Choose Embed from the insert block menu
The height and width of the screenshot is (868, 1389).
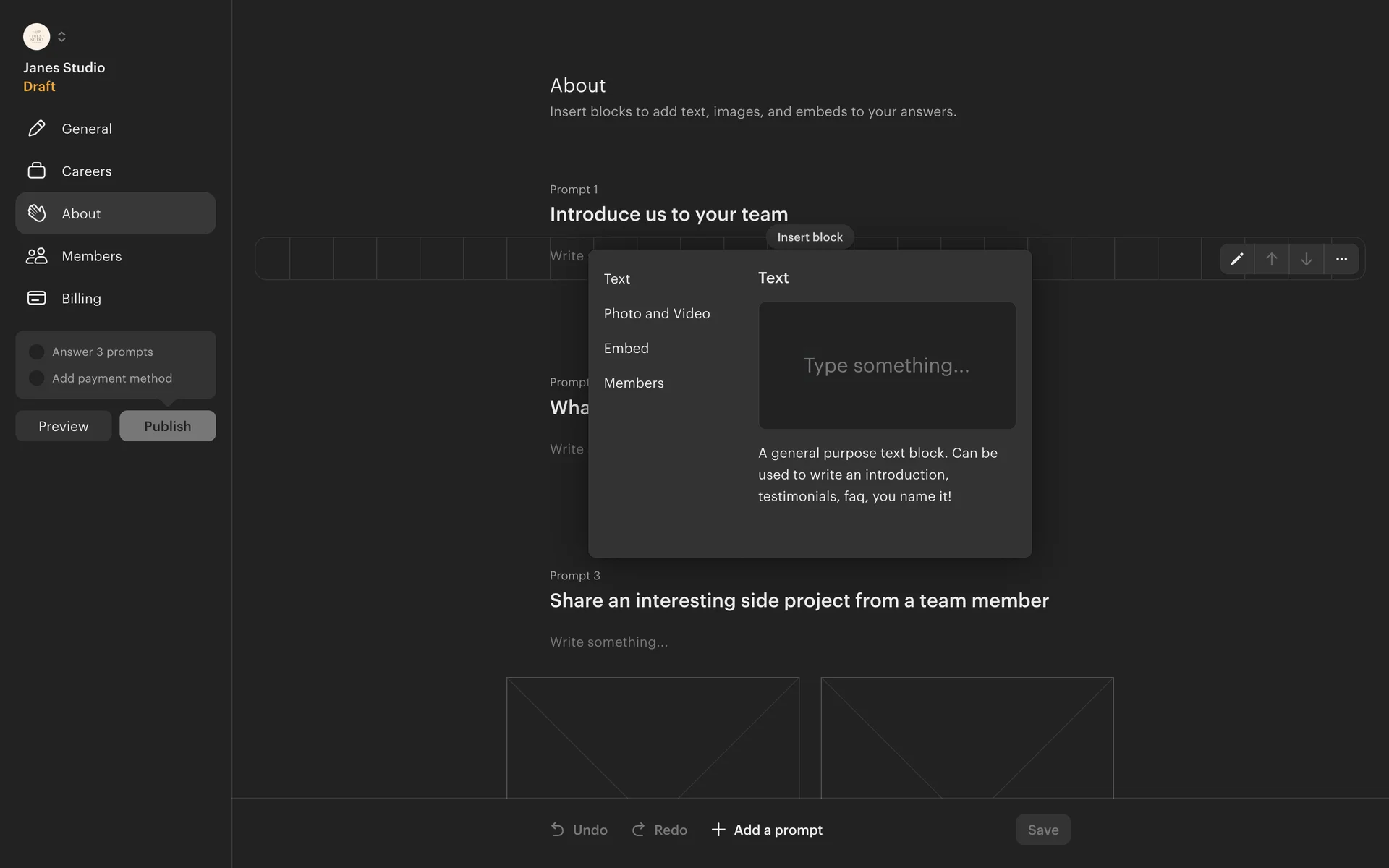[x=626, y=348]
